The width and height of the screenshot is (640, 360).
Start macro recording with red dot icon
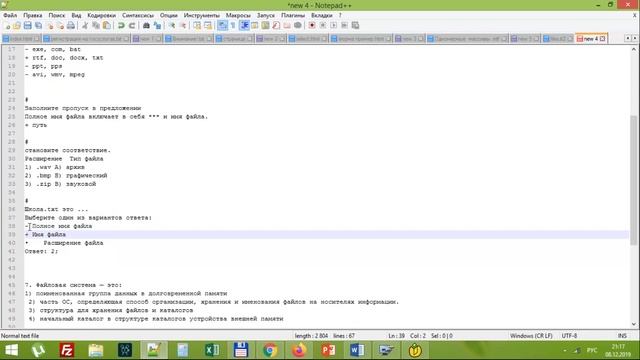tap(312, 26)
